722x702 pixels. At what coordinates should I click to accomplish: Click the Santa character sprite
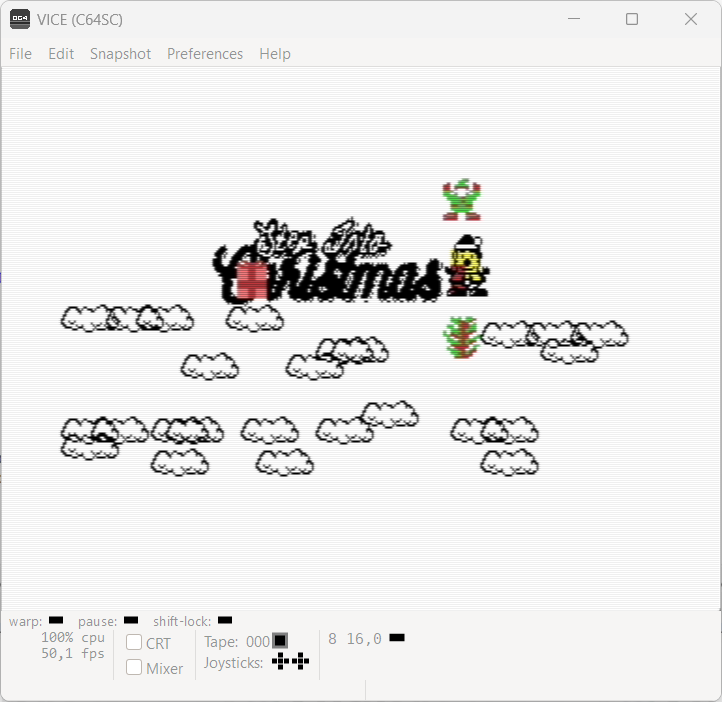point(467,266)
